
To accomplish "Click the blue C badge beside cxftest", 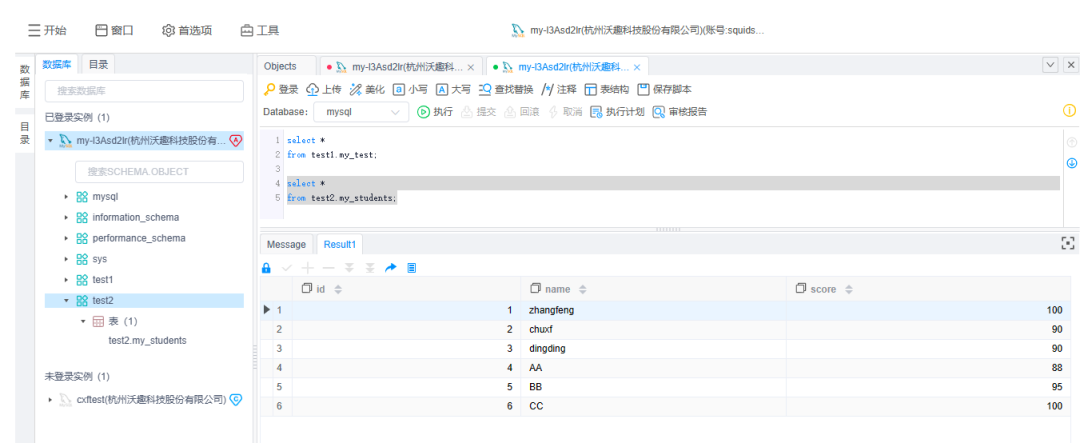I will coord(236,399).
